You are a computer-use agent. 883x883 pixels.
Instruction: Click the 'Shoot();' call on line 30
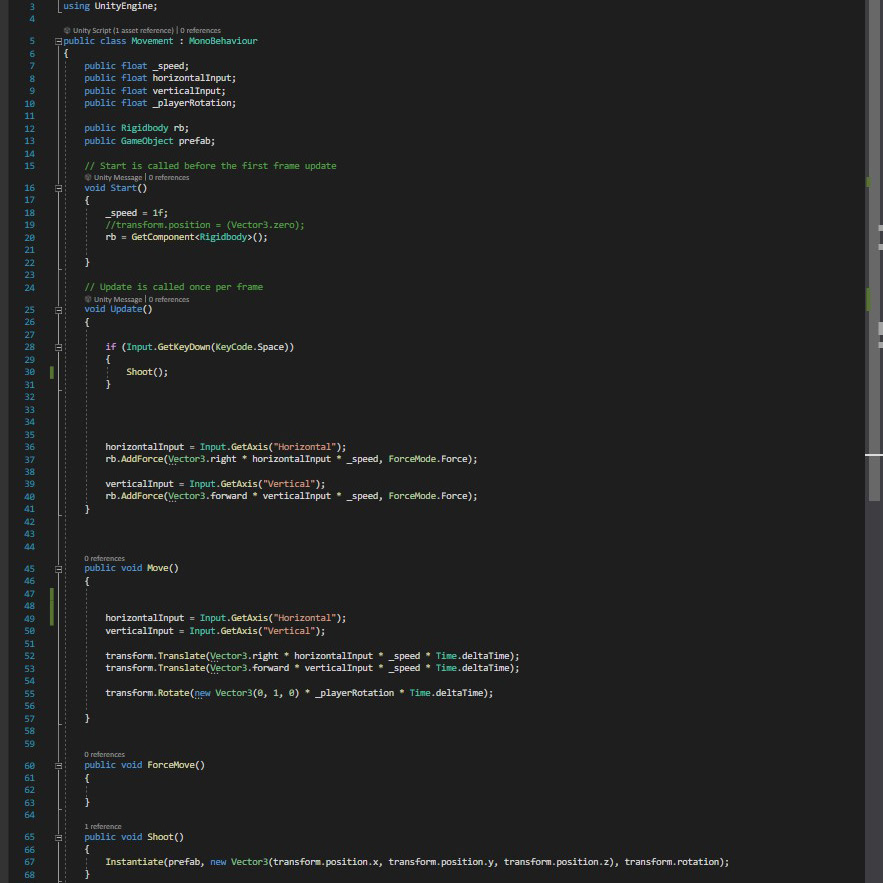pyautogui.click(x=147, y=372)
